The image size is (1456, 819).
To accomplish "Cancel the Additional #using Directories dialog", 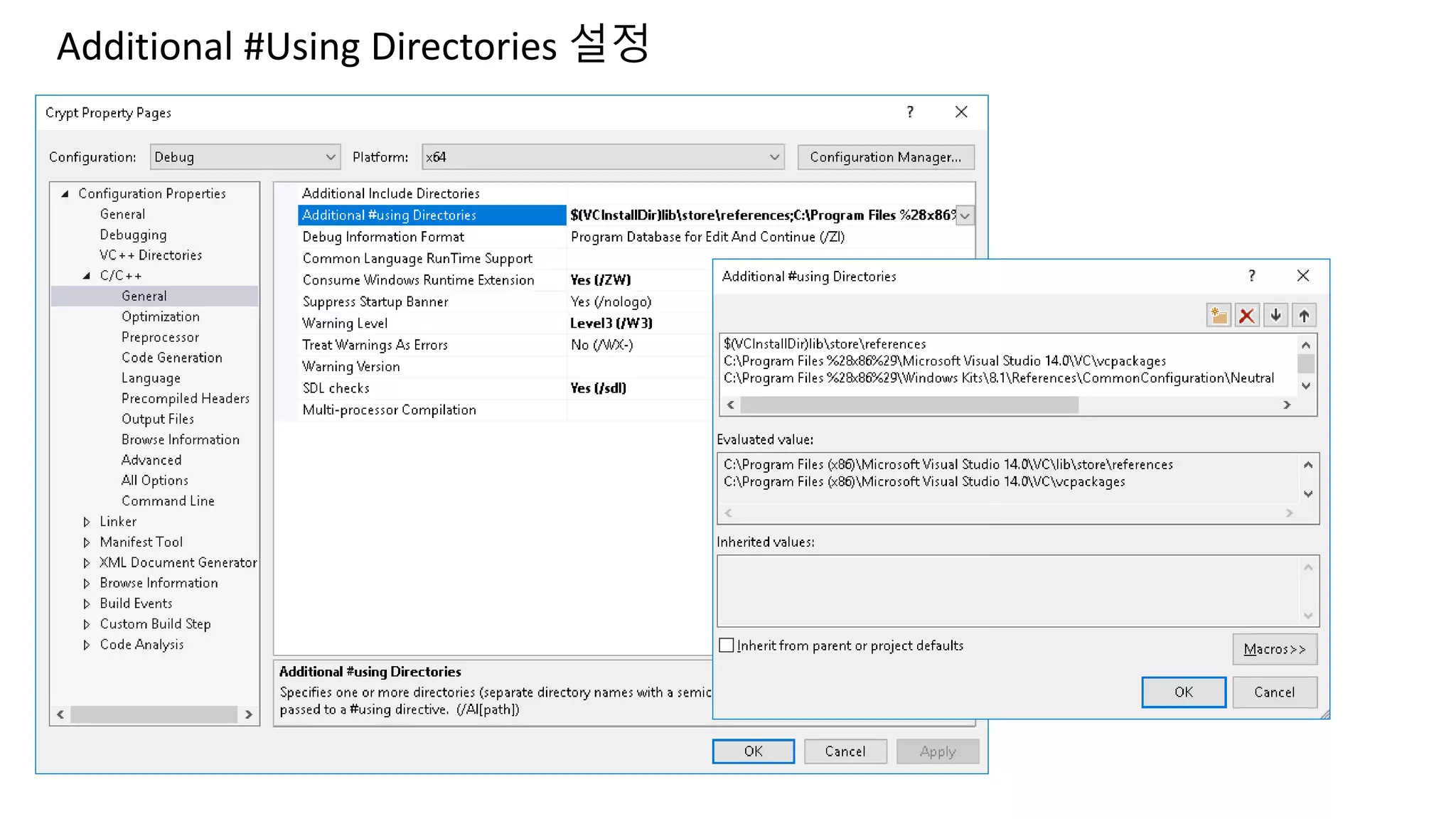I will pos(1275,692).
